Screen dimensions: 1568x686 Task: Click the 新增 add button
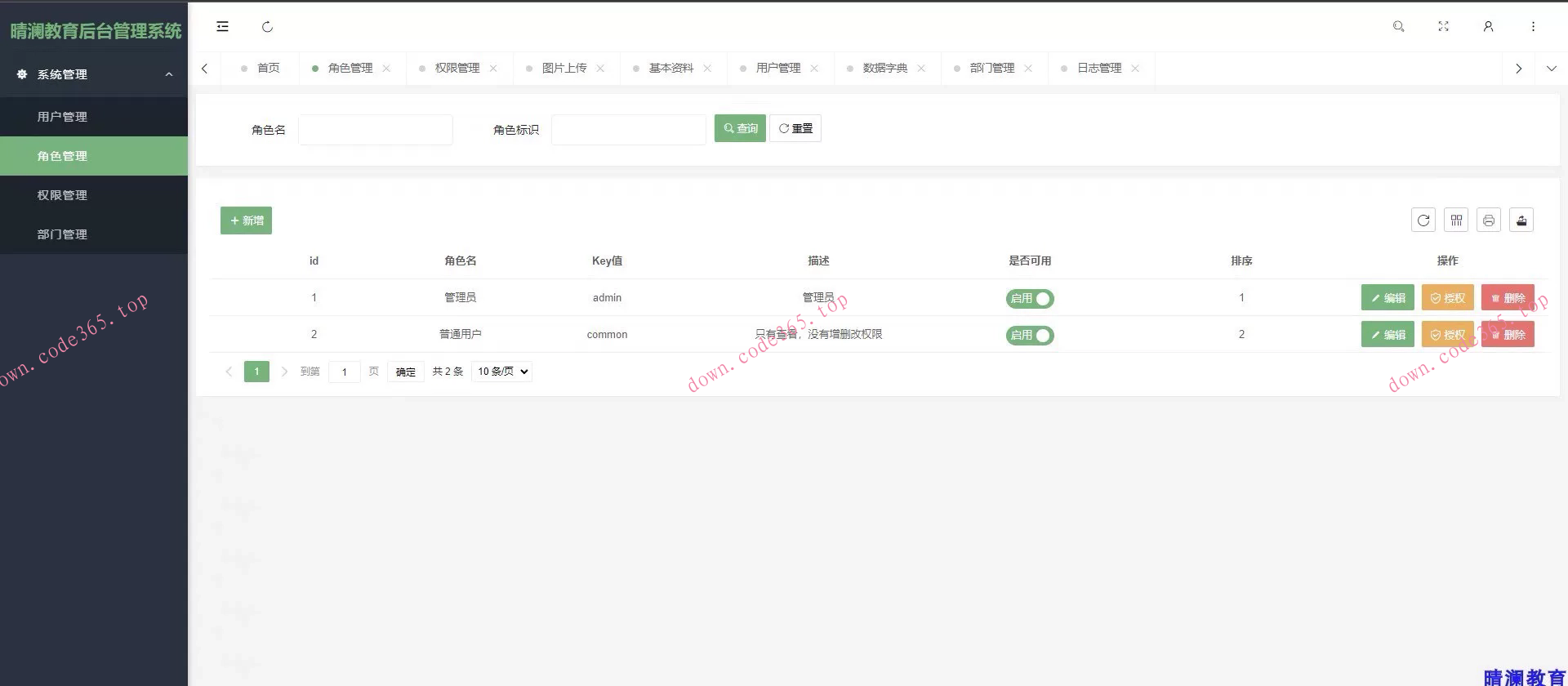tap(246, 220)
